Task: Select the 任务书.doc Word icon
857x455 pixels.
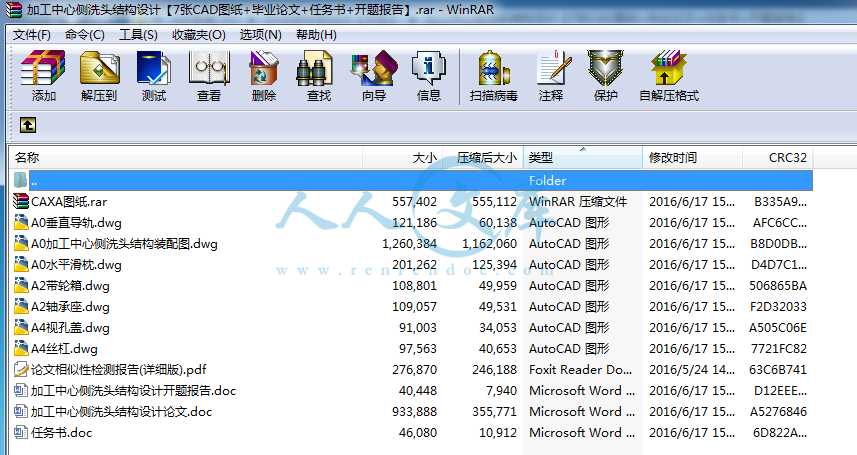Action: [x=21, y=433]
